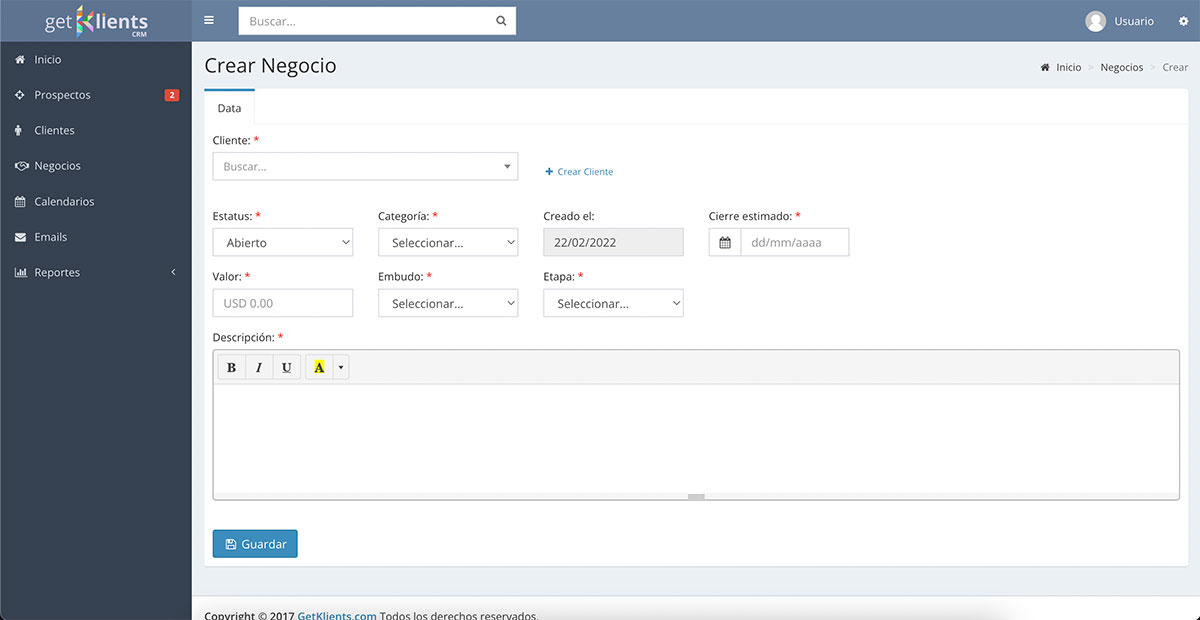Screen dimensions: 1200x620
Task: Click the hamburger menu icon in header
Action: (209, 20)
